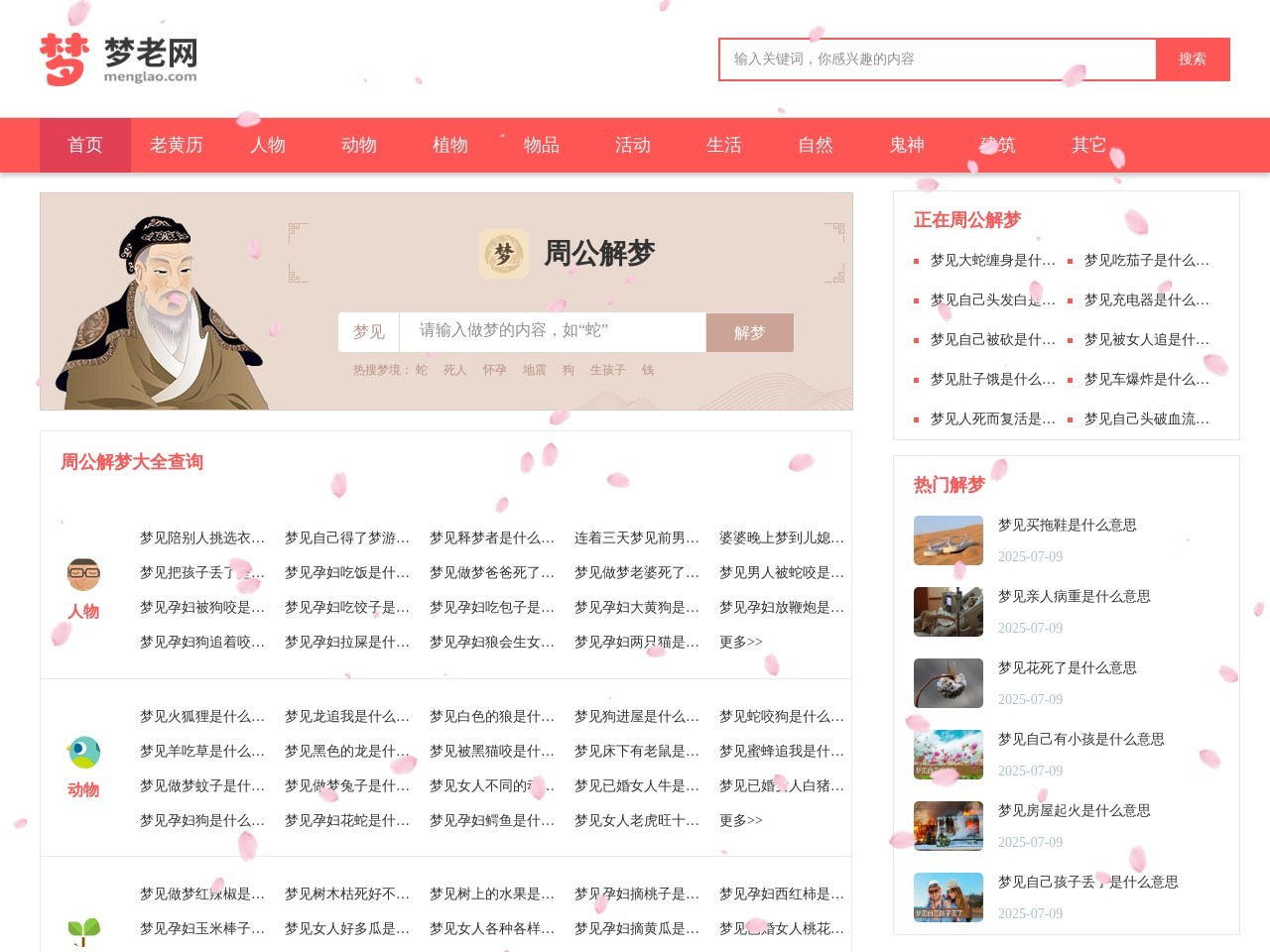Open 自然 navigation item
This screenshot has width=1270, height=952.
(x=816, y=145)
